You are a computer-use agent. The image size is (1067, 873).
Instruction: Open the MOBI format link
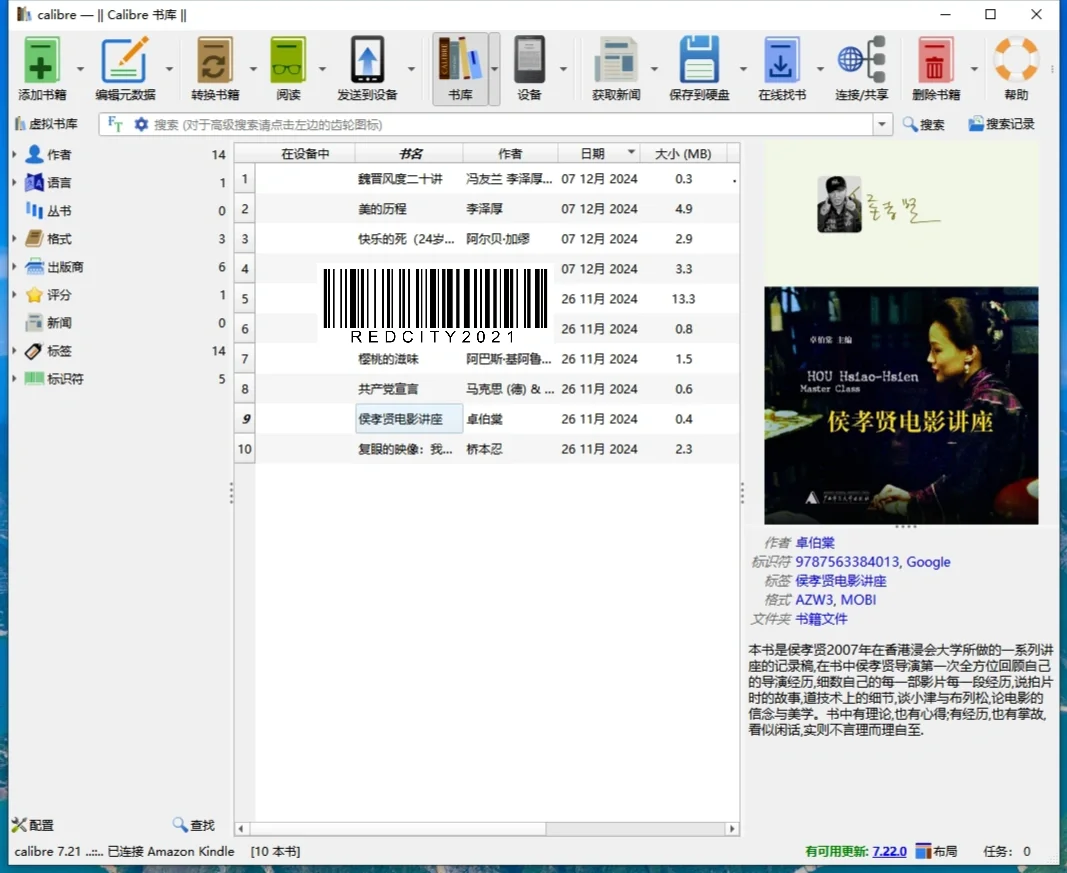coord(858,599)
